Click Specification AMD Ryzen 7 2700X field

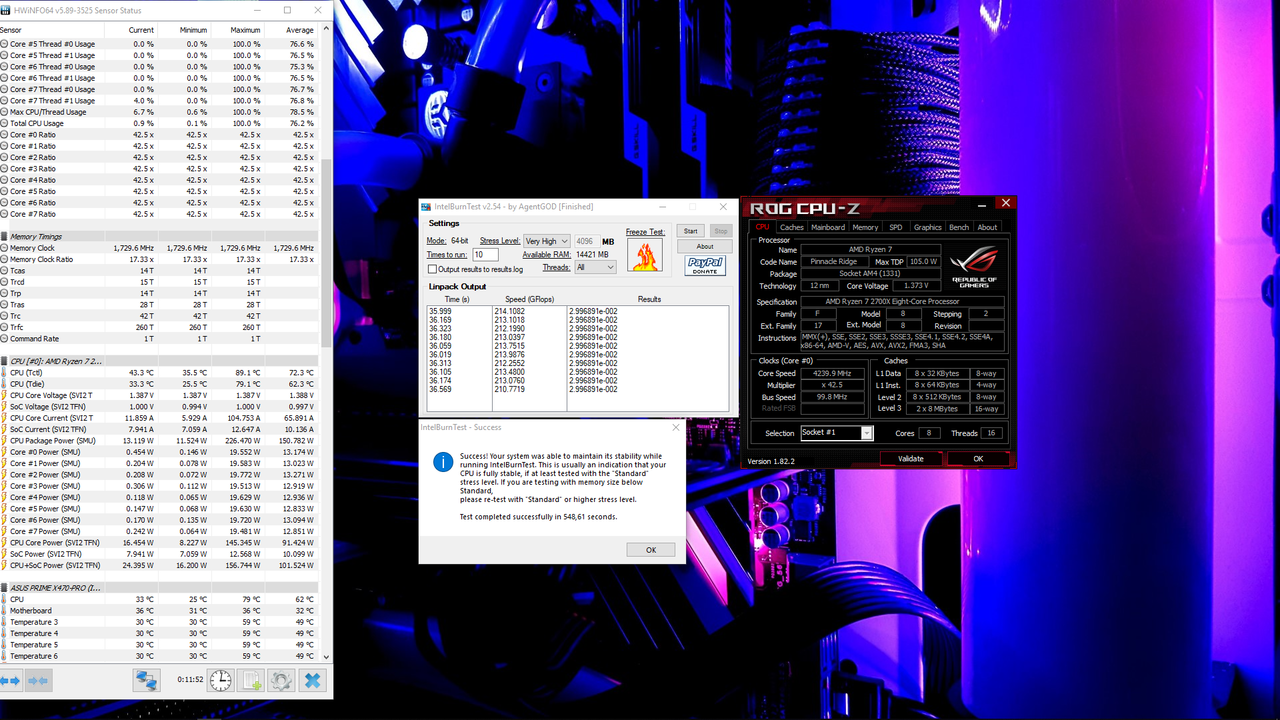coord(903,301)
